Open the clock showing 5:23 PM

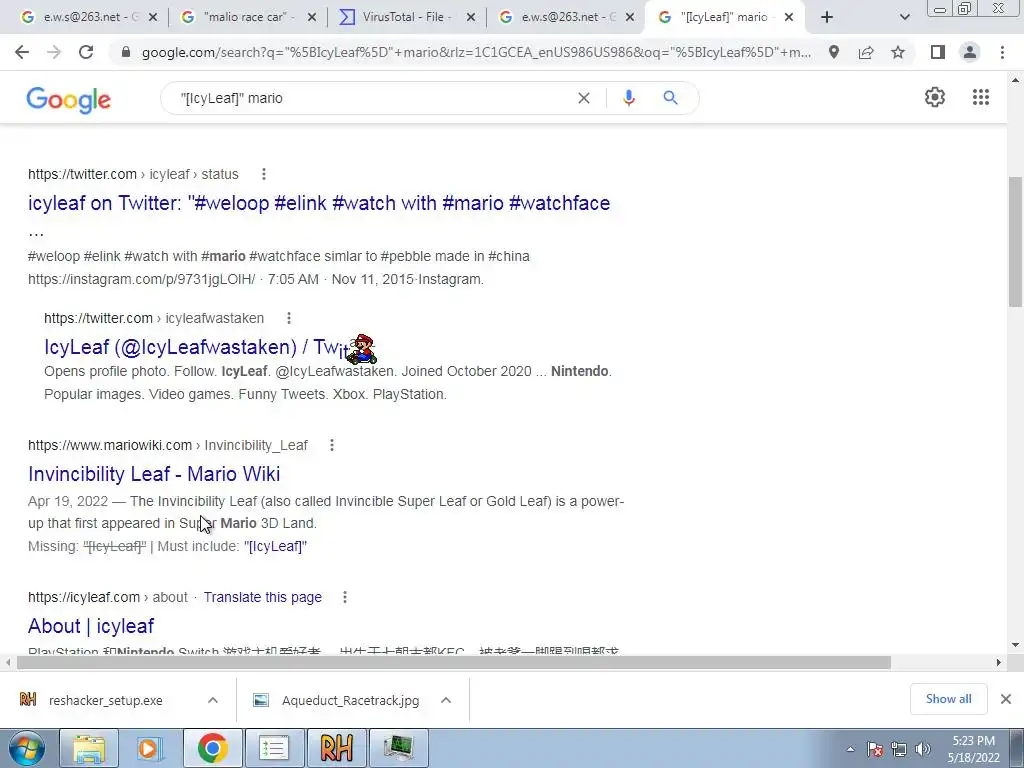tap(974, 748)
